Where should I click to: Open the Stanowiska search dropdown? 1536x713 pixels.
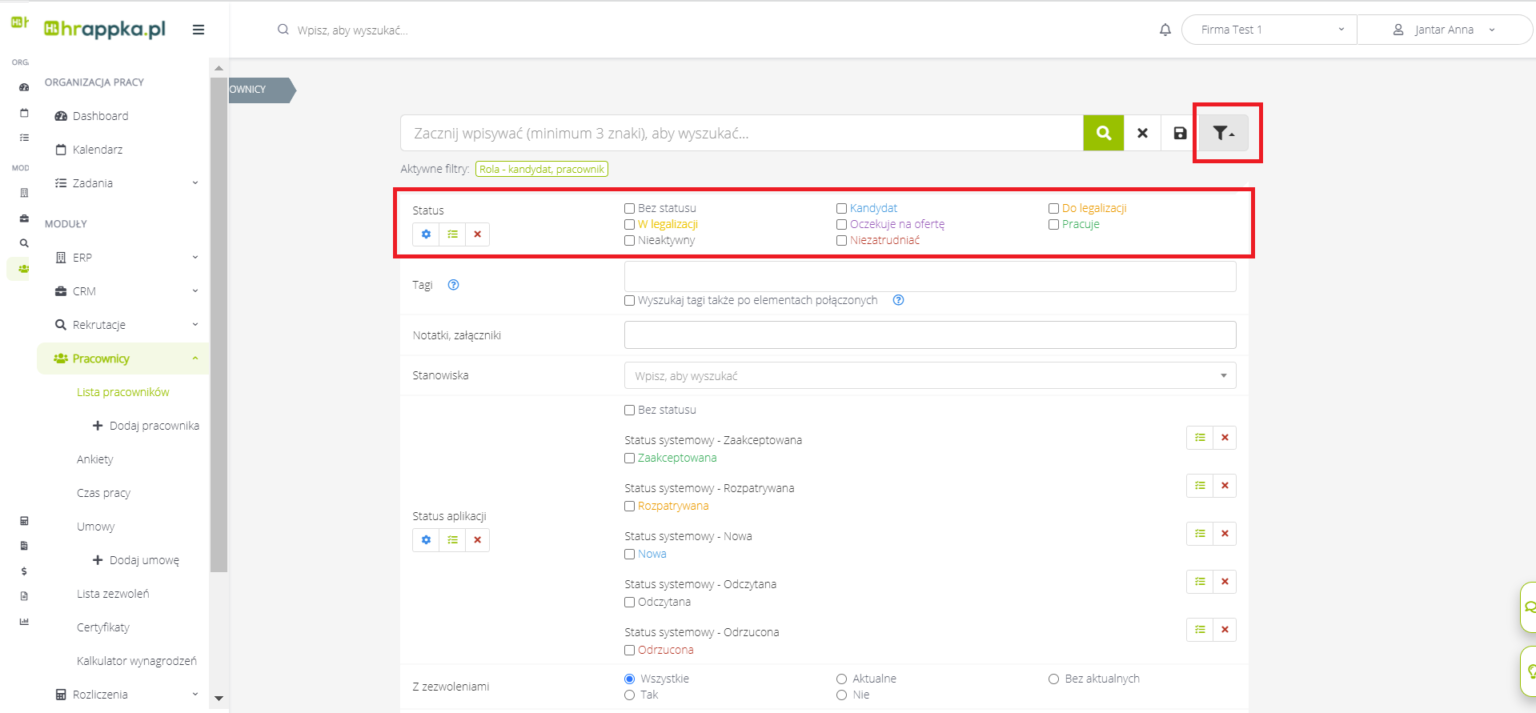pyautogui.click(x=929, y=376)
